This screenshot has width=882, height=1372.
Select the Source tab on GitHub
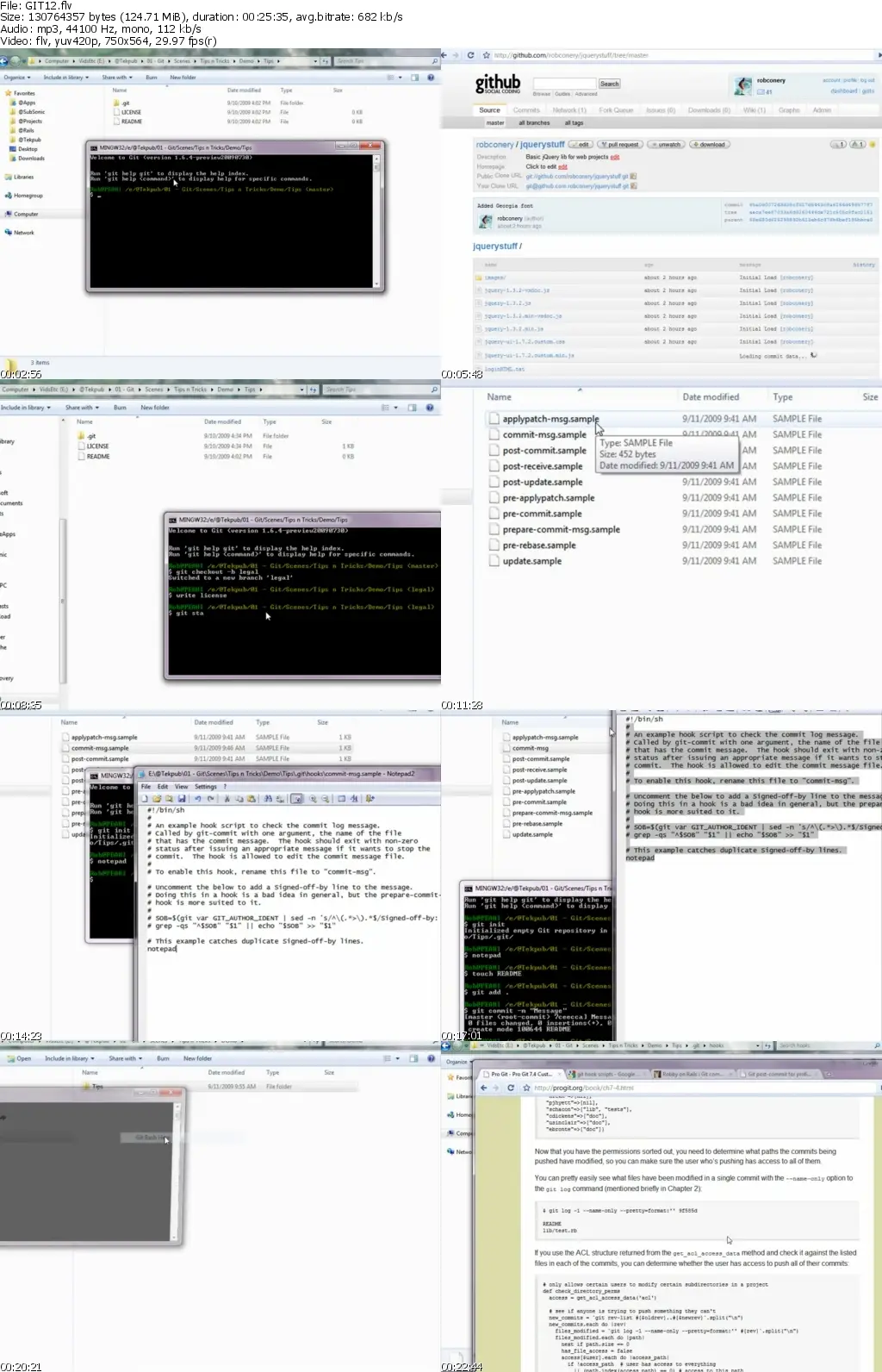(489, 110)
